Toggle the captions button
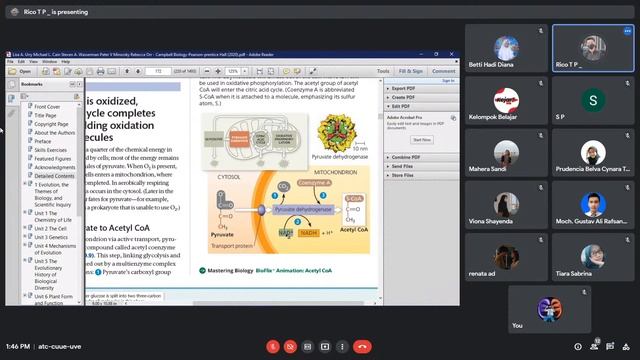The height and width of the screenshot is (360, 640). coord(308,347)
